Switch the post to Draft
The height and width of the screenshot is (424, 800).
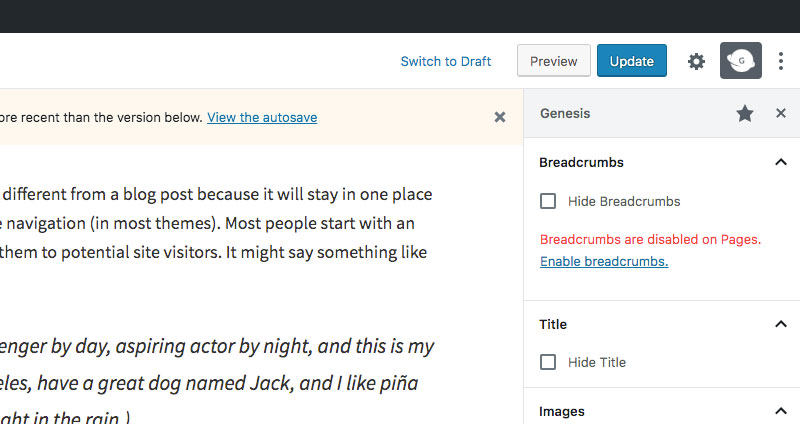click(445, 61)
